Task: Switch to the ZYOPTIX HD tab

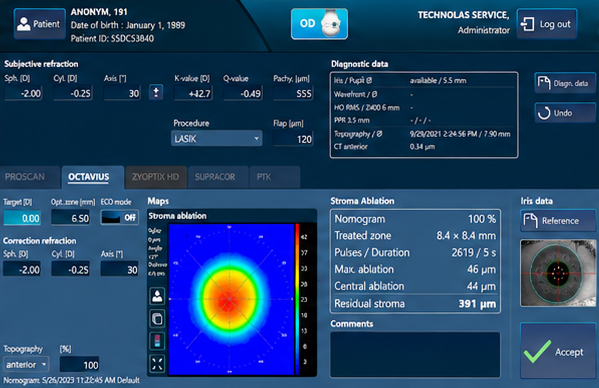Action: pos(155,177)
